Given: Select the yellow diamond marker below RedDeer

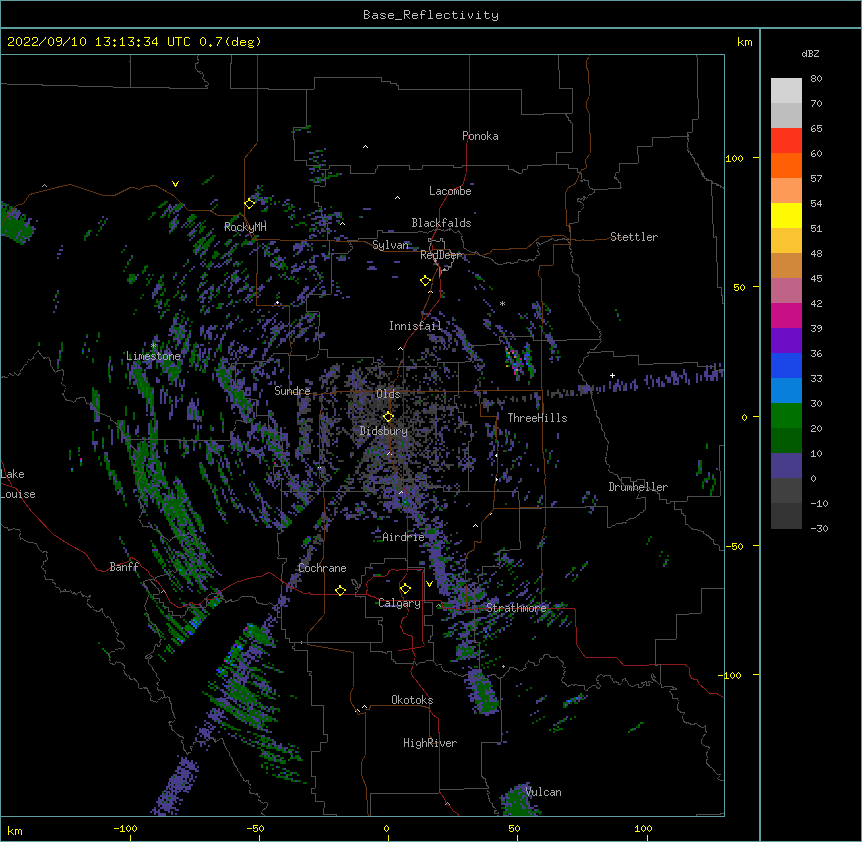Looking at the screenshot, I should pyautogui.click(x=426, y=281).
